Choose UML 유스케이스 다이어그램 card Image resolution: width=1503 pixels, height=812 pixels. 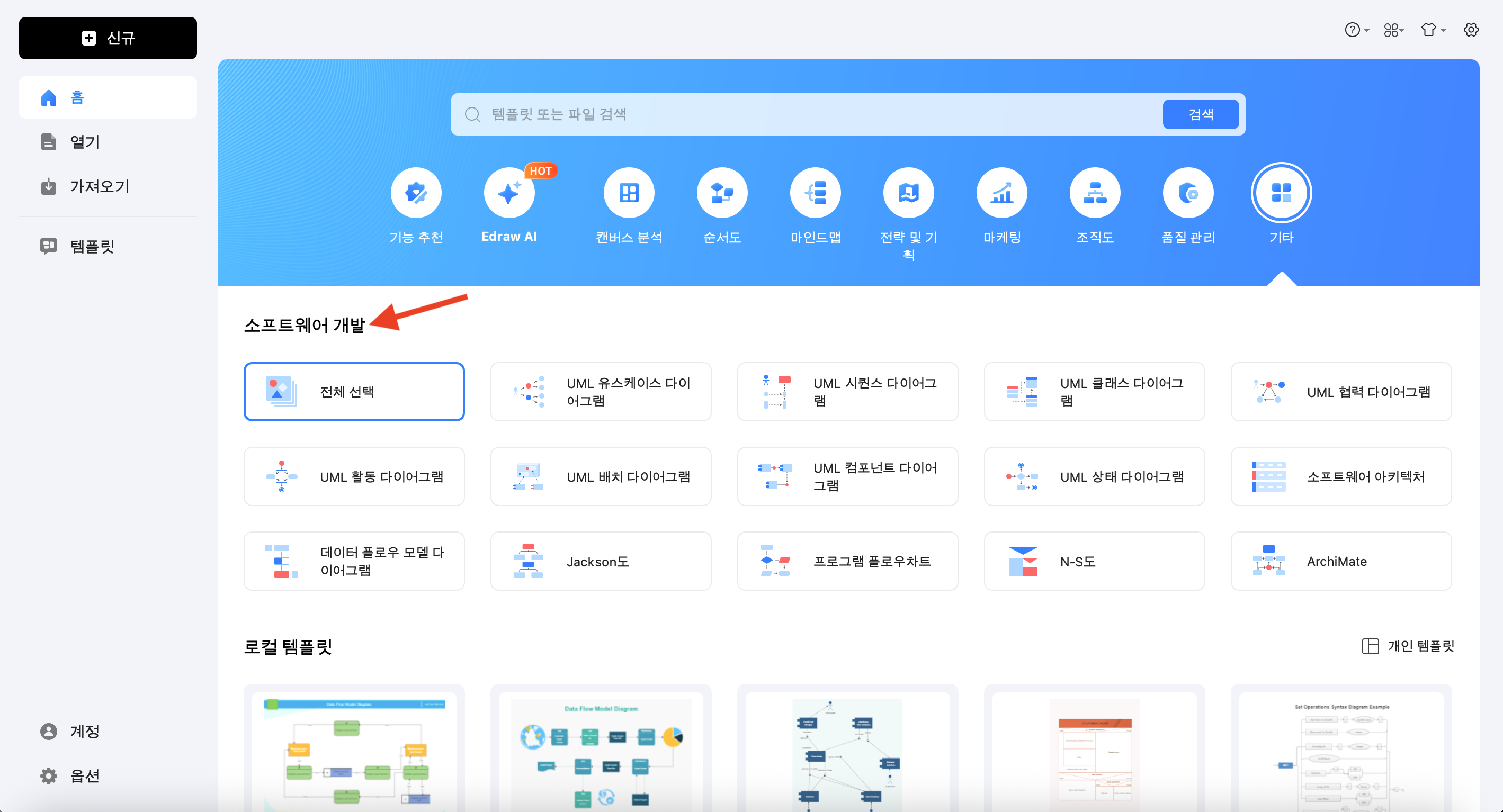(601, 391)
